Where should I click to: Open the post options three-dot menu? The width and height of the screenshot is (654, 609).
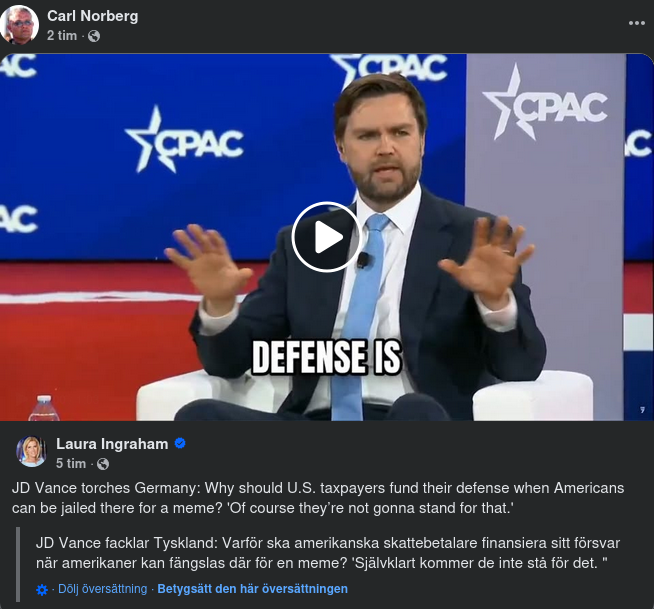(637, 23)
